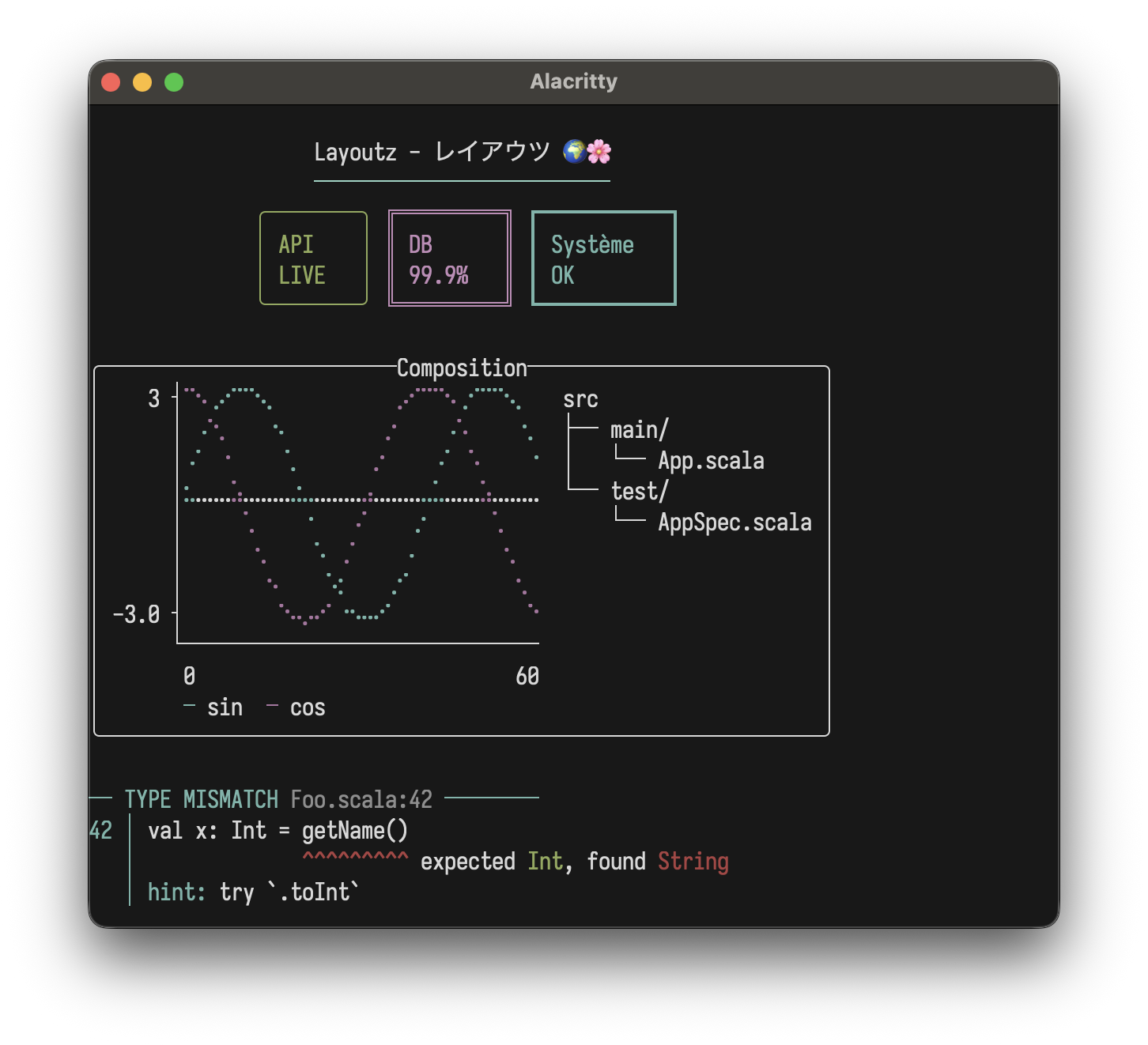This screenshot has width=1148, height=1045.
Task: Click the Composition panel title
Action: [x=462, y=368]
